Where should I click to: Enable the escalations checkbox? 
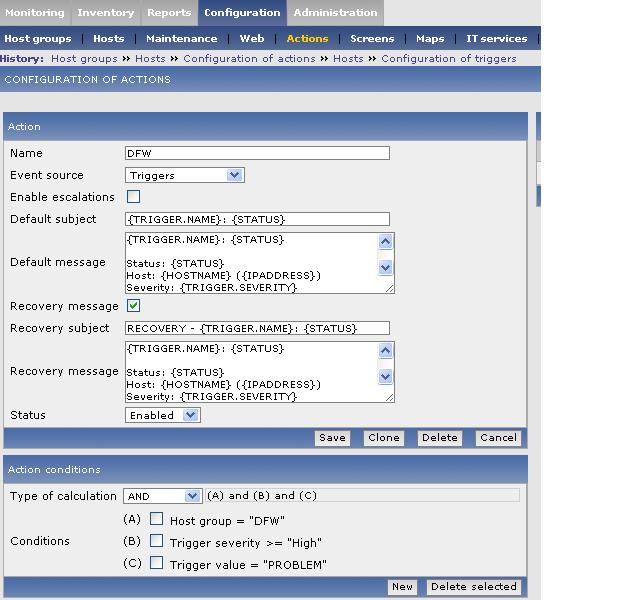pos(133,197)
